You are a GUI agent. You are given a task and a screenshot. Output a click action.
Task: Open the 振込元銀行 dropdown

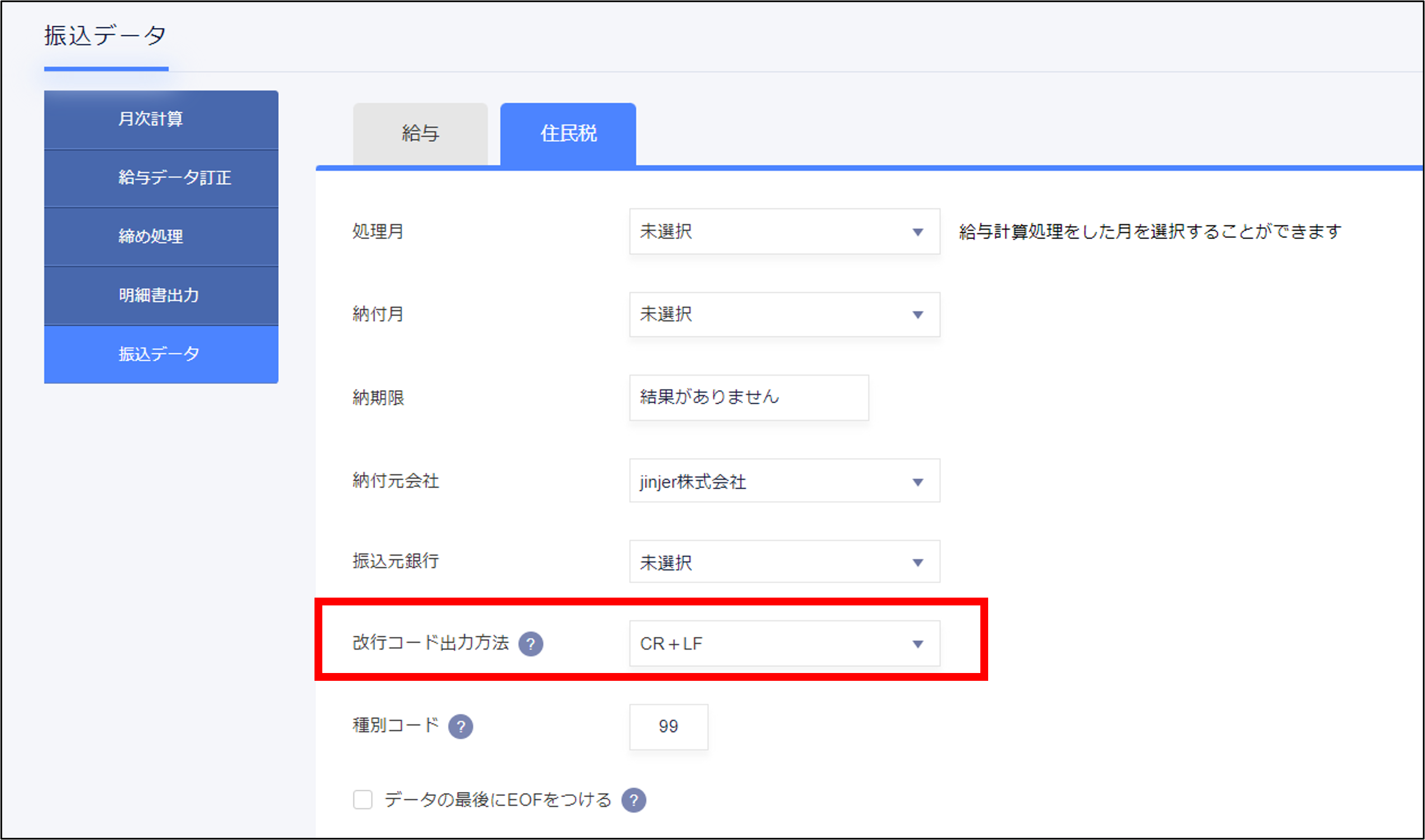[x=784, y=561]
